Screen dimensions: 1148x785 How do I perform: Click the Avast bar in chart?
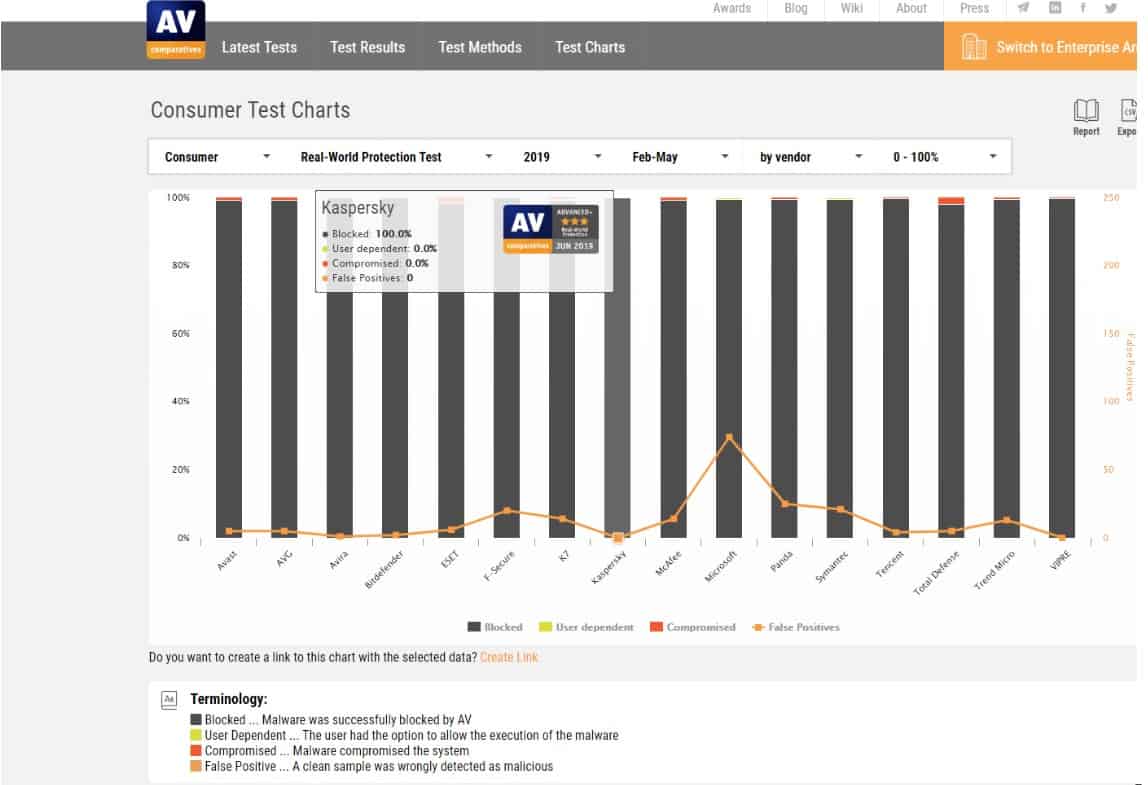229,368
